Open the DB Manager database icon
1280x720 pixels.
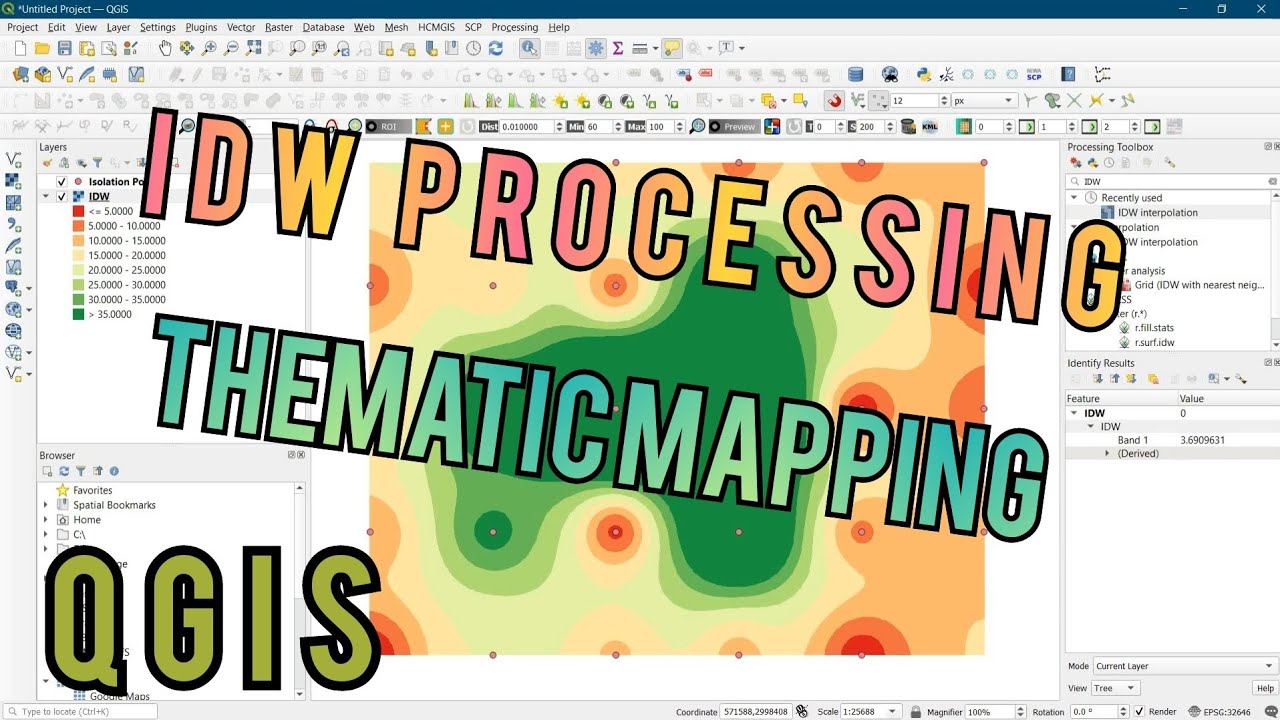[x=855, y=74]
